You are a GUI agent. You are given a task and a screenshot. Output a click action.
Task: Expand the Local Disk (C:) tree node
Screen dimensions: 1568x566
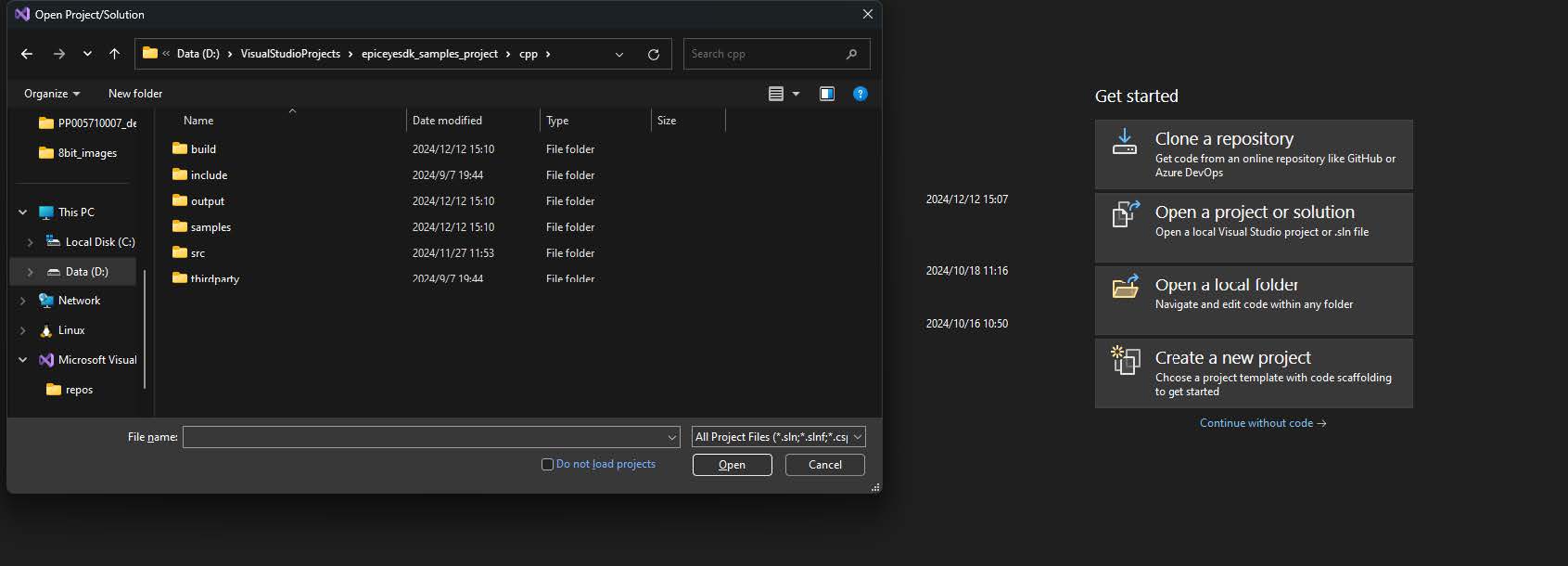tap(30, 242)
